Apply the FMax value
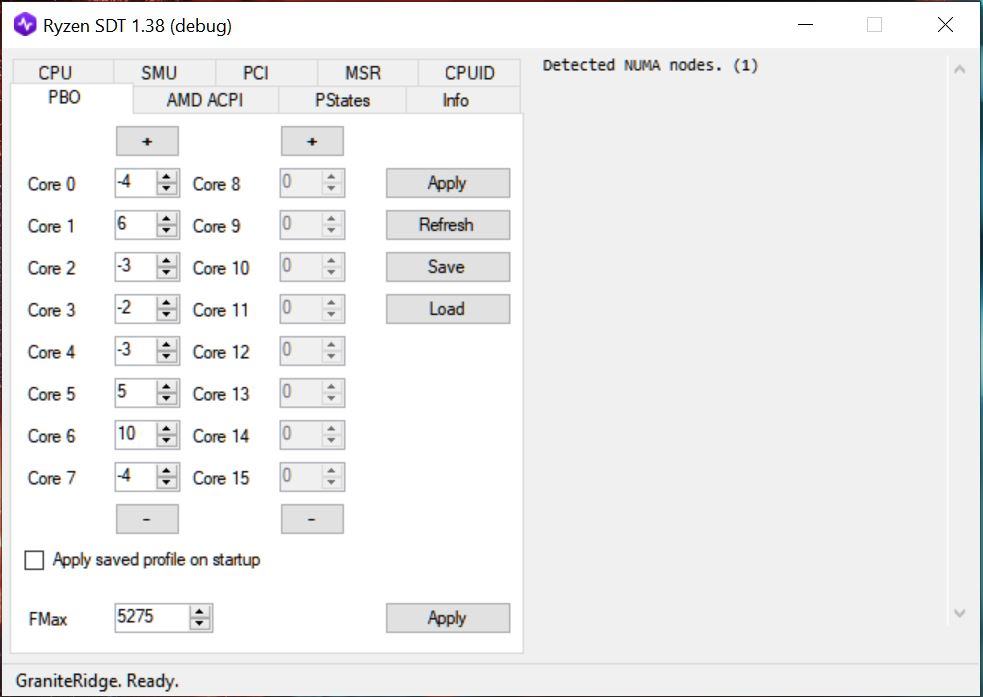The image size is (983, 697). tap(448, 618)
